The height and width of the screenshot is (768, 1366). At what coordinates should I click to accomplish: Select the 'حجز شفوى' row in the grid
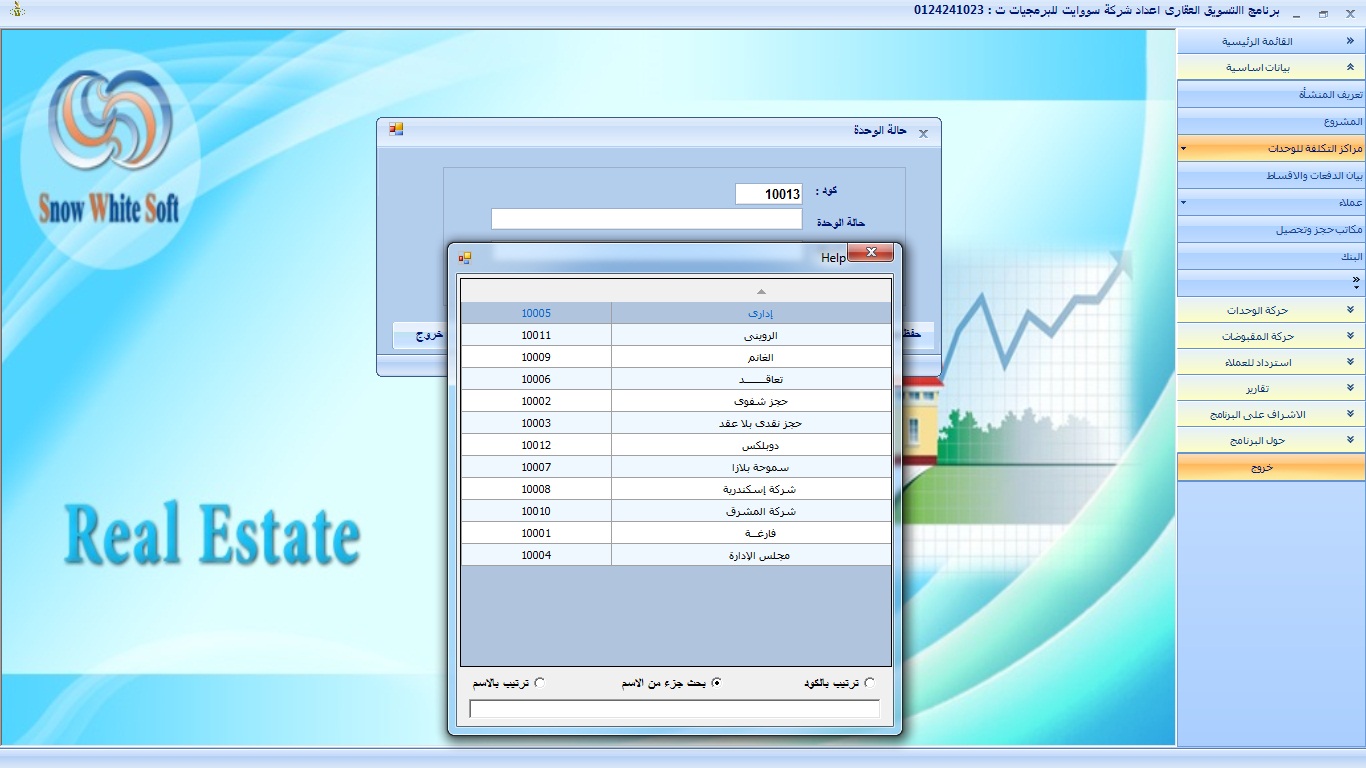(x=675, y=401)
